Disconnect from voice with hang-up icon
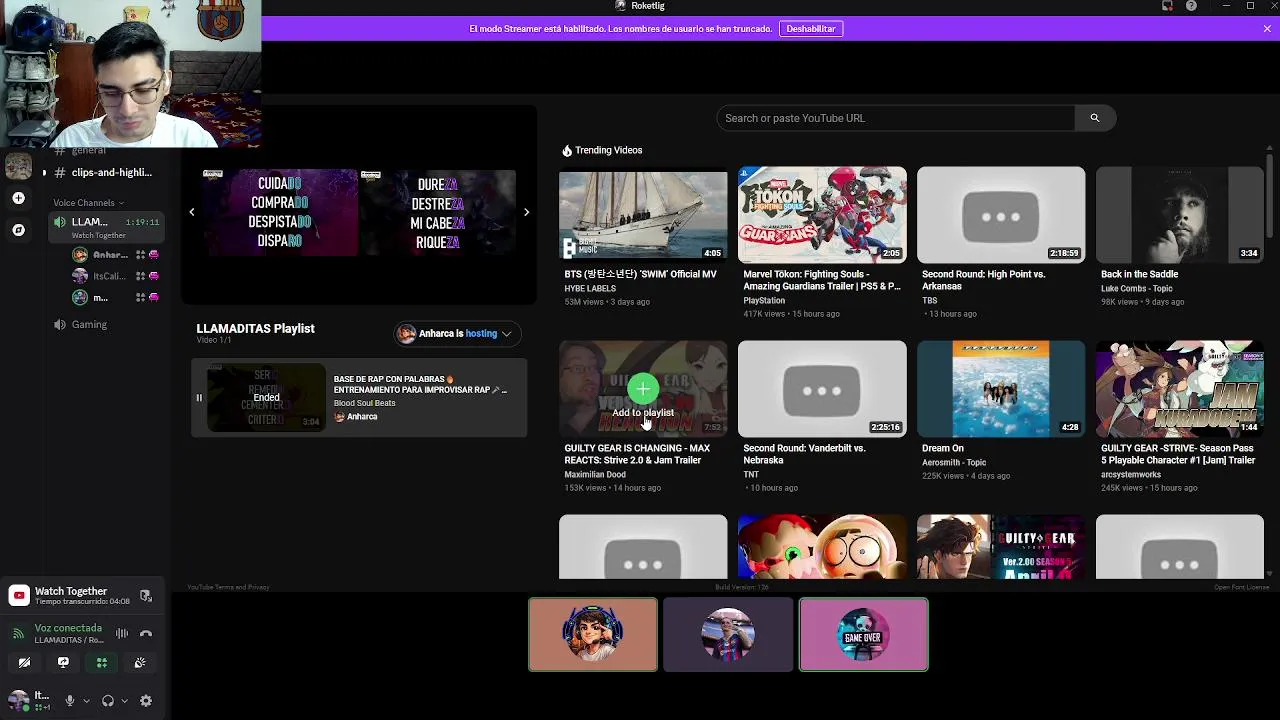Screen dimensions: 1280x720 point(146,633)
